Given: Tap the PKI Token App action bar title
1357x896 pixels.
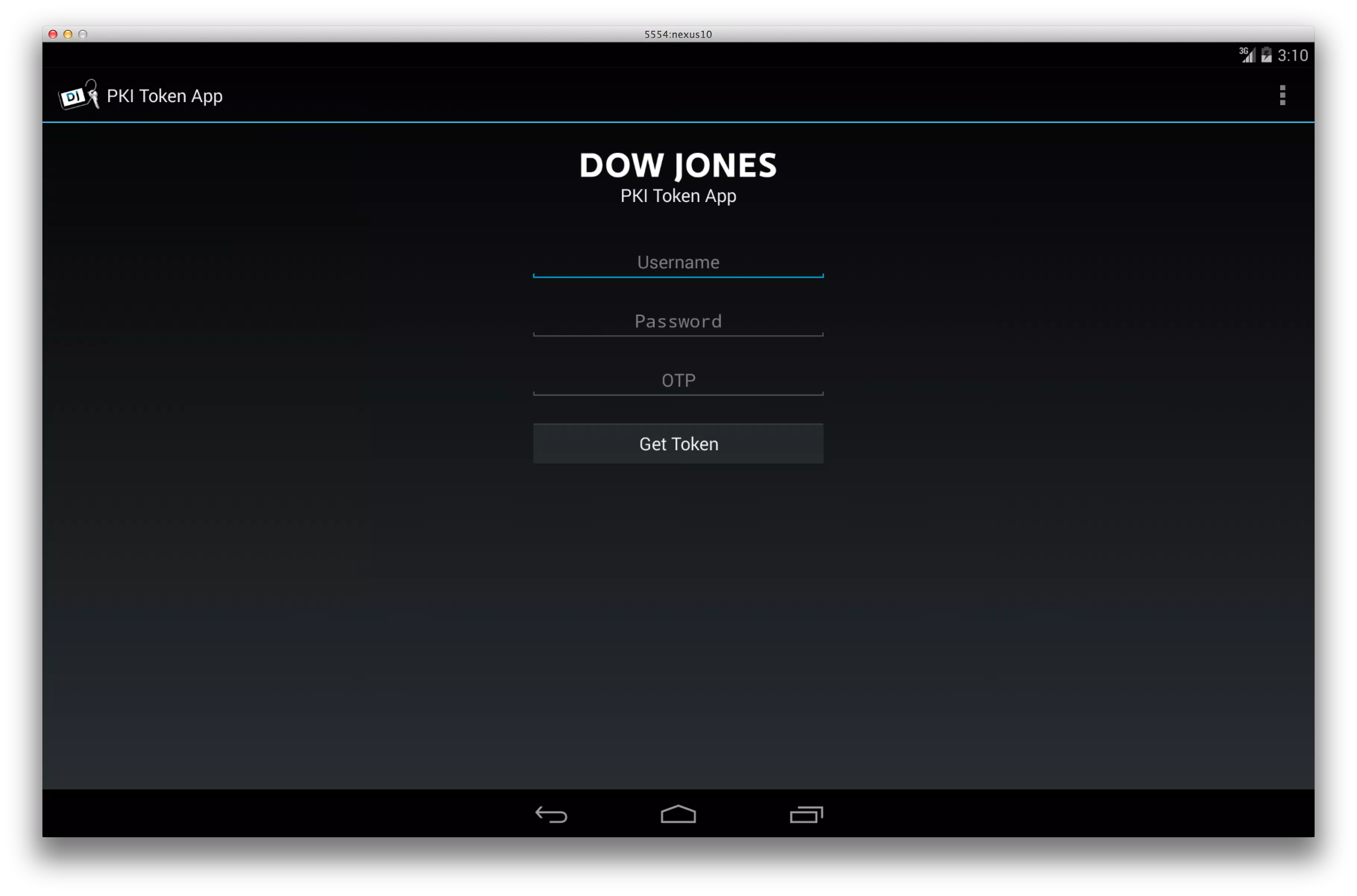Looking at the screenshot, I should pyautogui.click(x=165, y=95).
